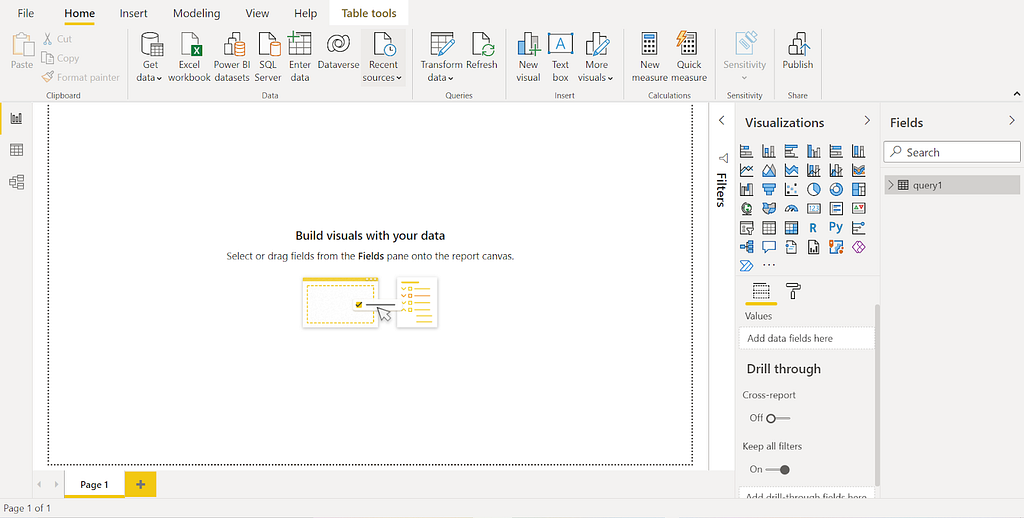Switch to Model view in left sidebar
The height and width of the screenshot is (518, 1024).
tap(16, 182)
